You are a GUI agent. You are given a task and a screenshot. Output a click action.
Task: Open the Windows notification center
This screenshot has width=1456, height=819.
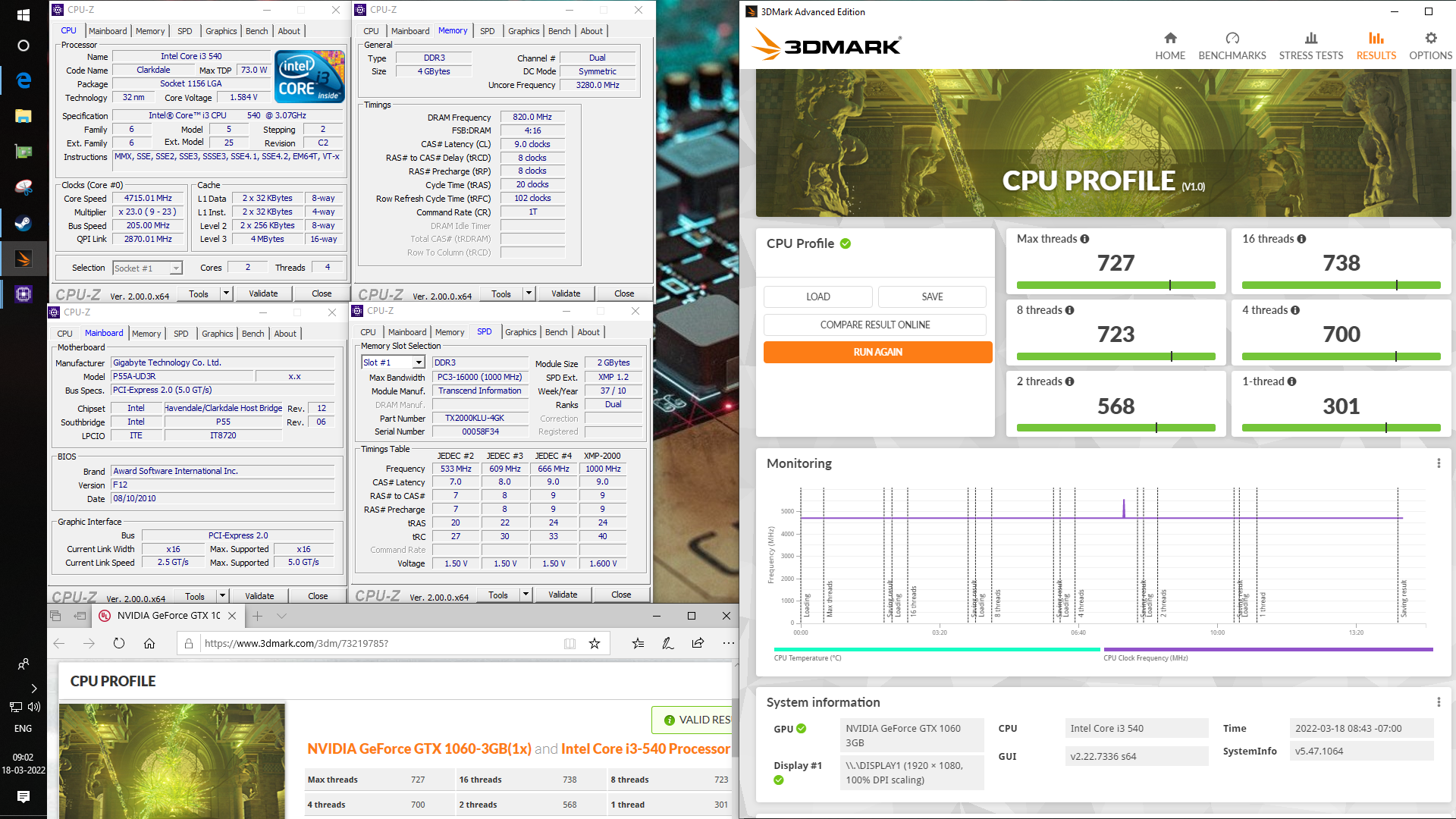[23, 796]
